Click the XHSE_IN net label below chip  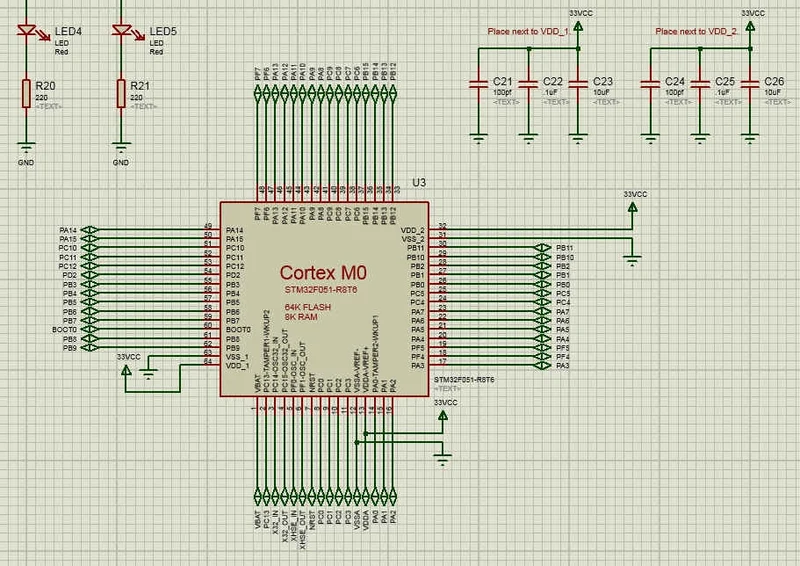click(x=293, y=528)
